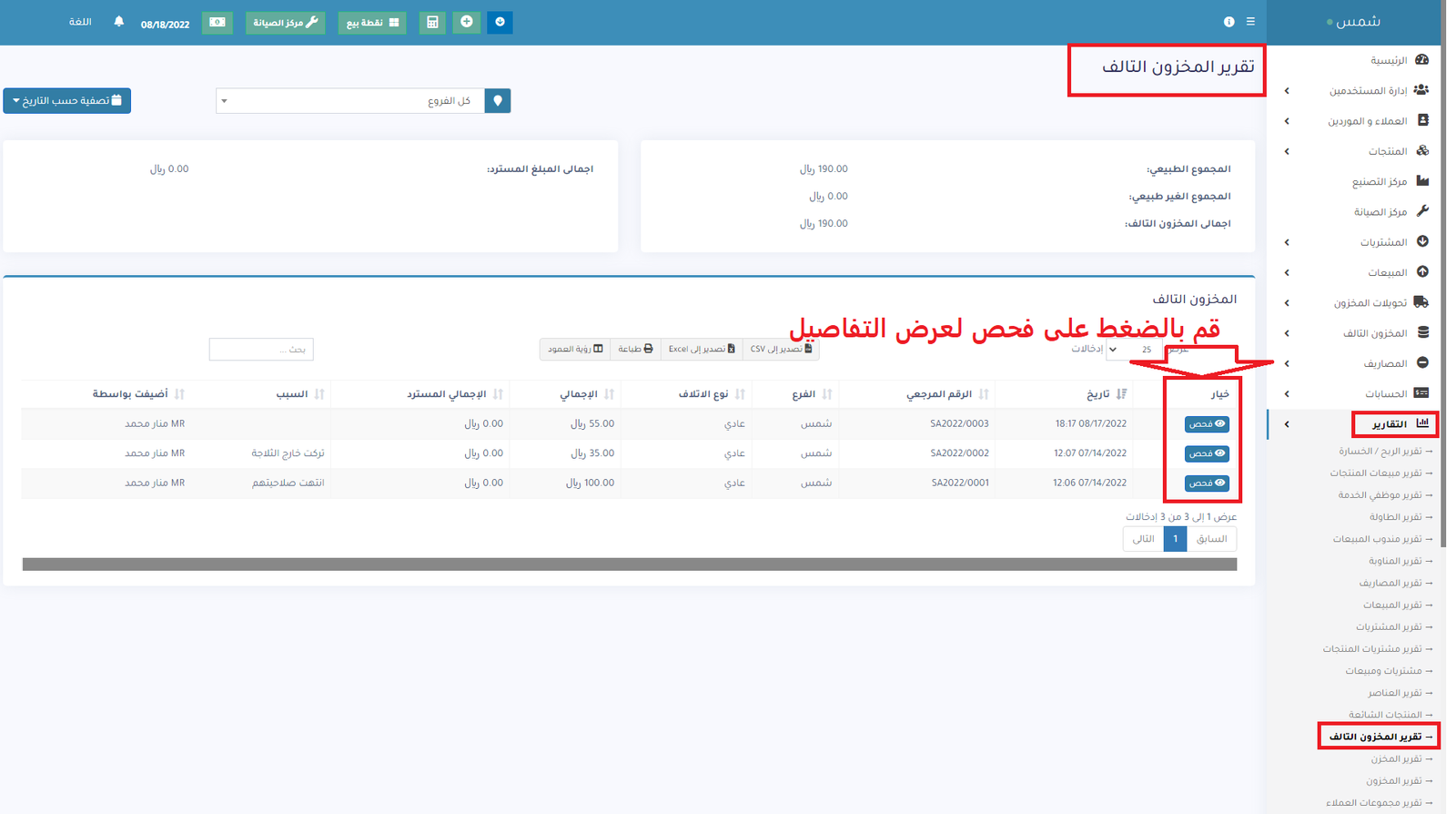Toggle column visibility with رؤية العمود
Viewport: 1456px width, 814px height.
tap(575, 349)
